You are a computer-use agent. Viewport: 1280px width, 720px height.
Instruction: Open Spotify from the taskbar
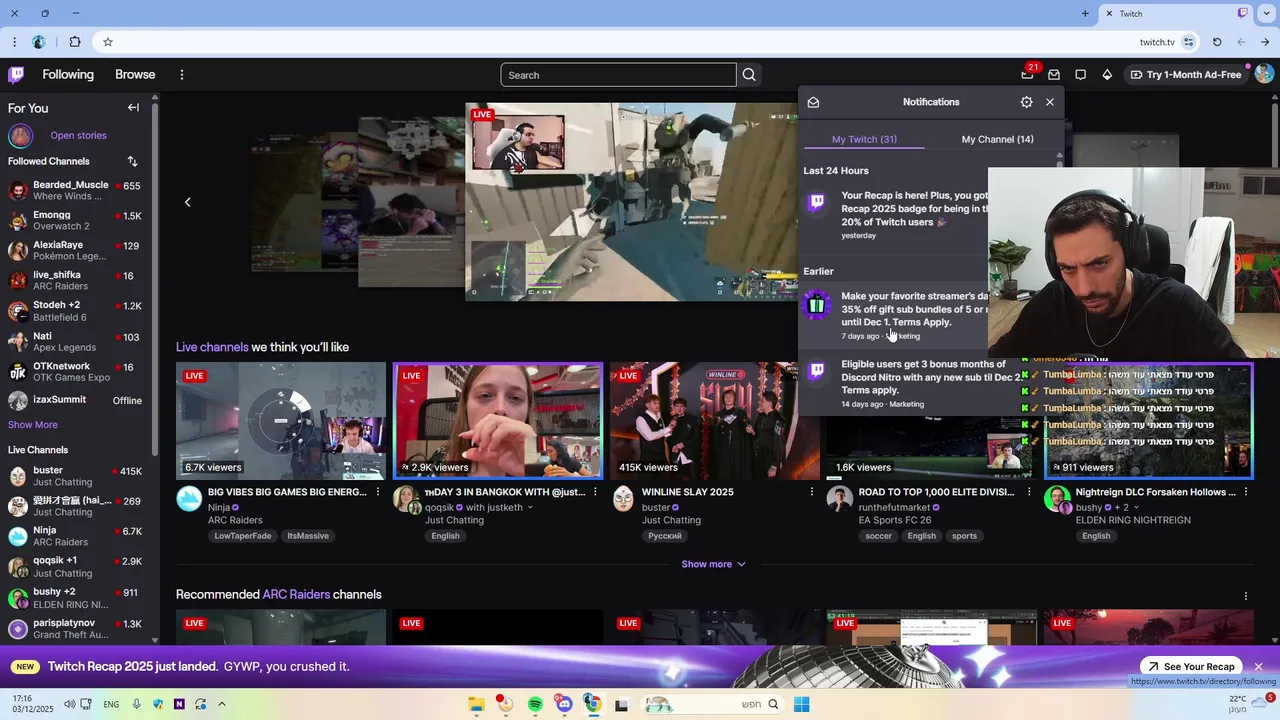pyautogui.click(x=535, y=704)
